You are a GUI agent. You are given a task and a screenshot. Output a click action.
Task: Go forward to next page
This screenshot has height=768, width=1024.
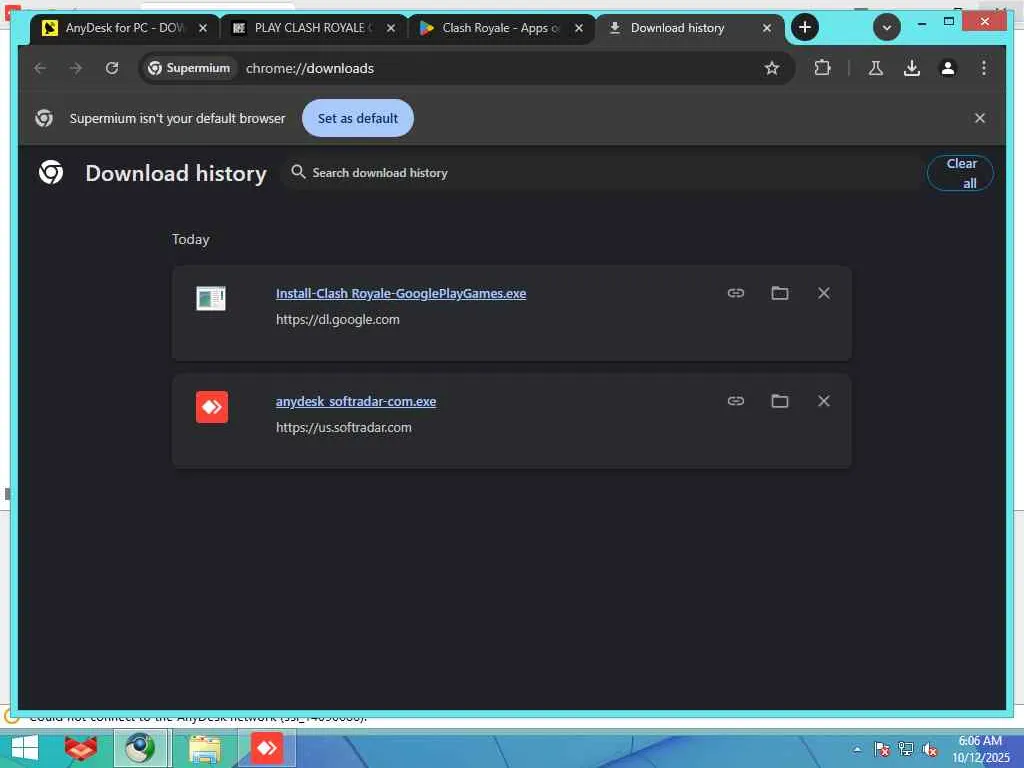[x=76, y=68]
